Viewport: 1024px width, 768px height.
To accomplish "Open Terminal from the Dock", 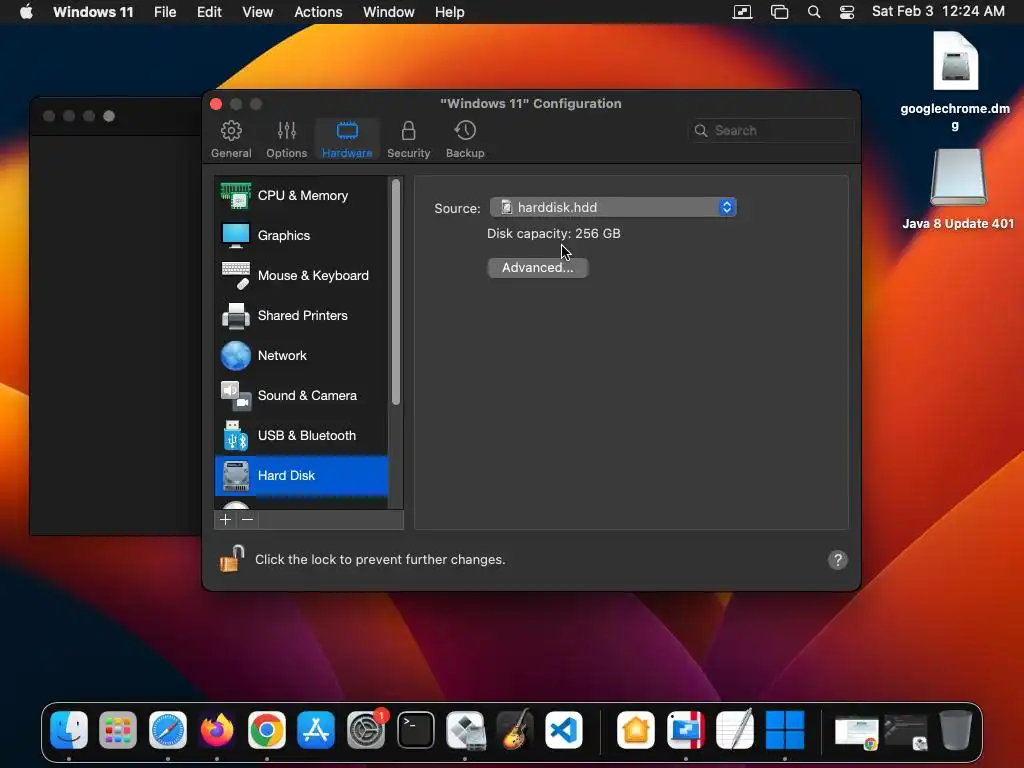I will point(415,729).
